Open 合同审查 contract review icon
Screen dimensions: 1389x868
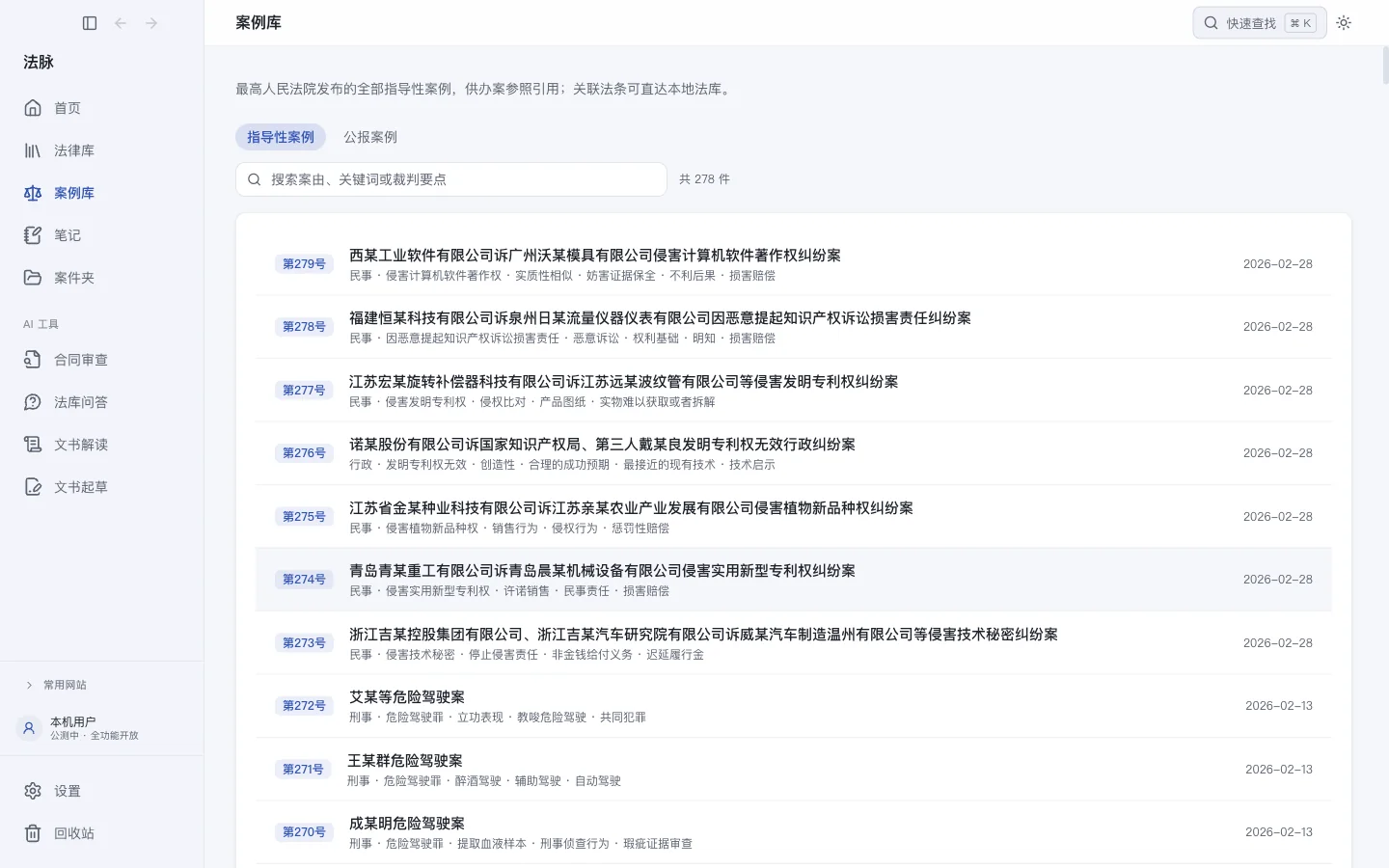pos(33,360)
